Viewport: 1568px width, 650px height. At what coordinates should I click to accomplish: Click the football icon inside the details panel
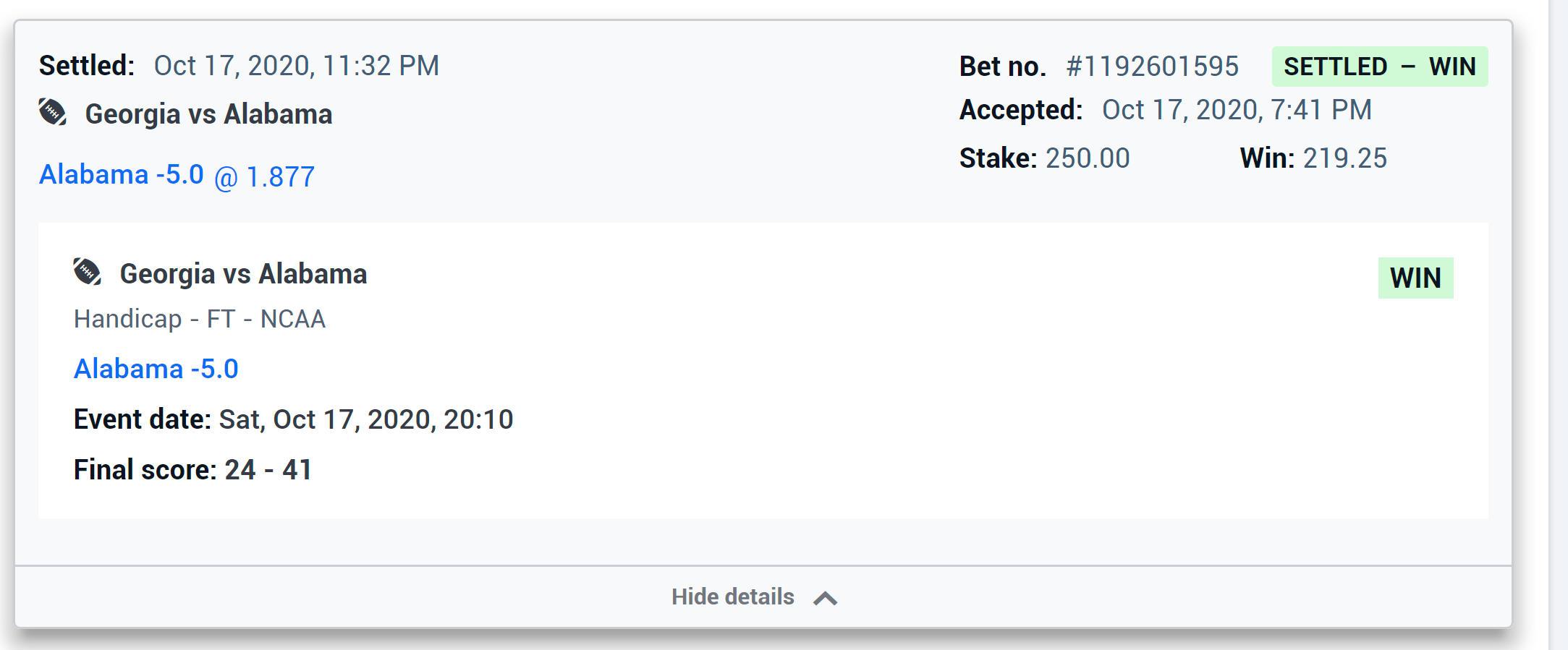(x=88, y=273)
